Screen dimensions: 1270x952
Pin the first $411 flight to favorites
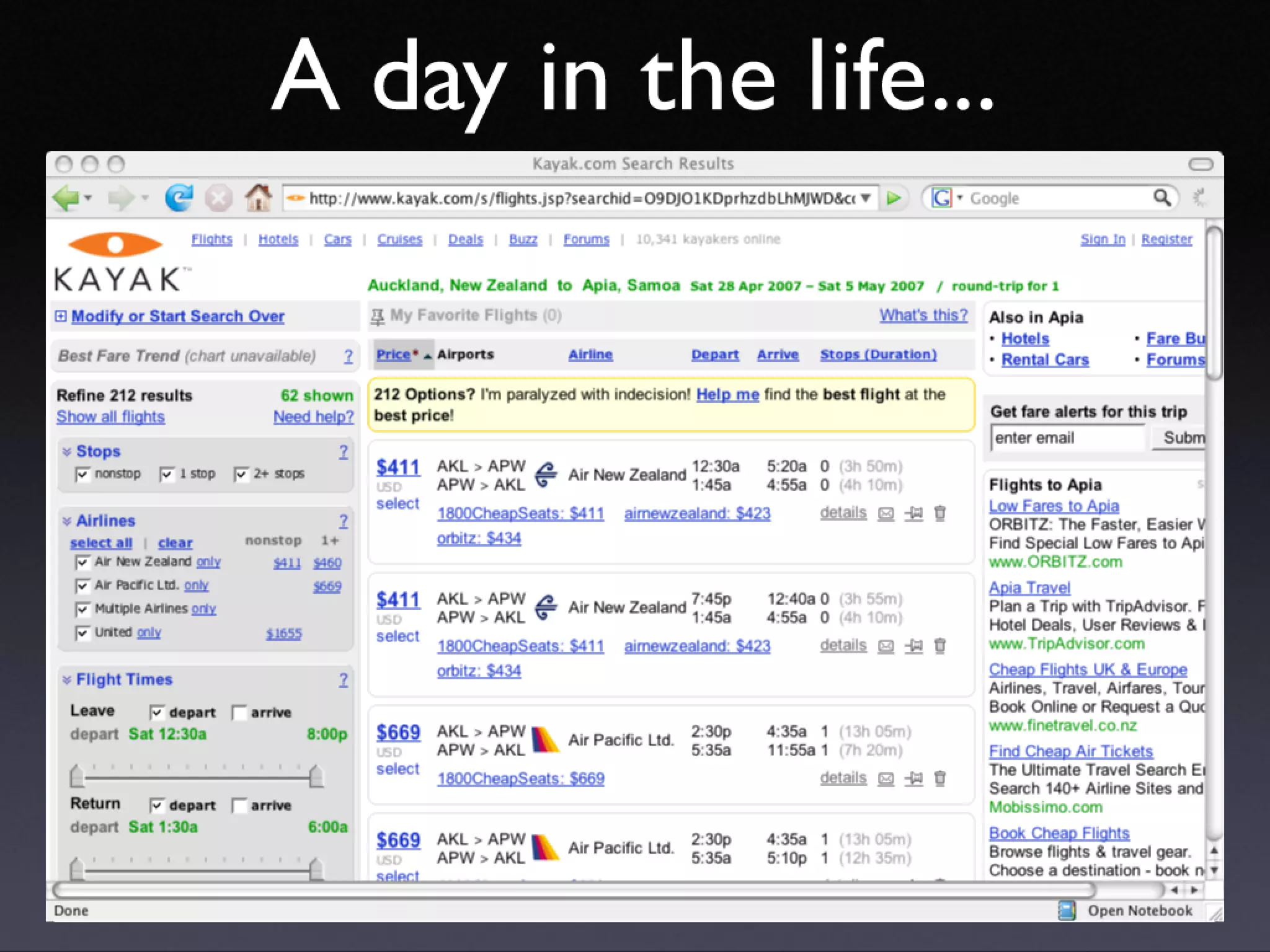pyautogui.click(x=913, y=514)
